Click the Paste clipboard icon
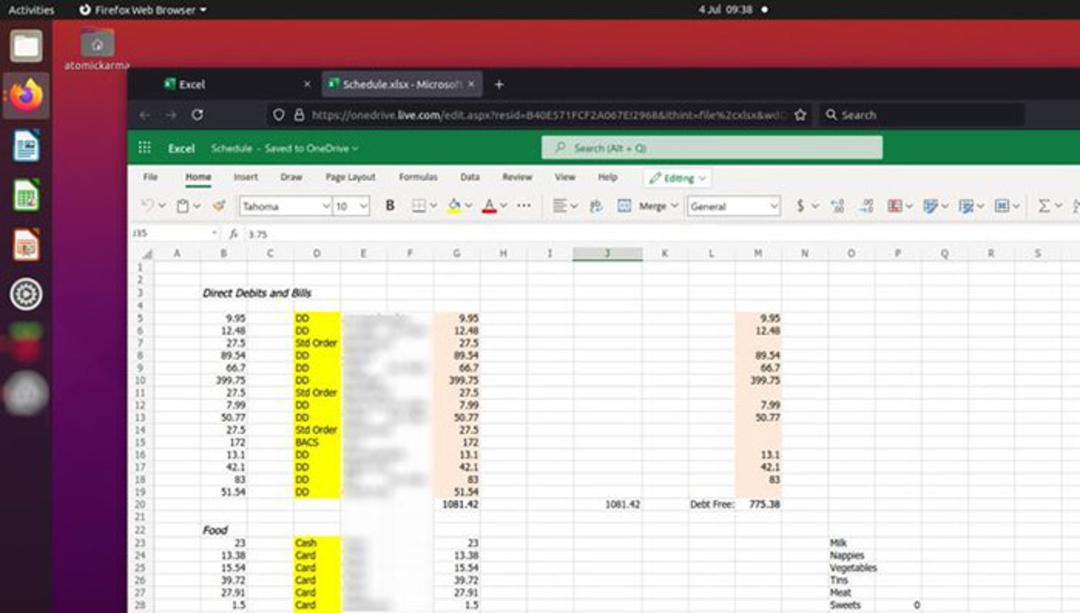The height and width of the screenshot is (613, 1080). (183, 205)
